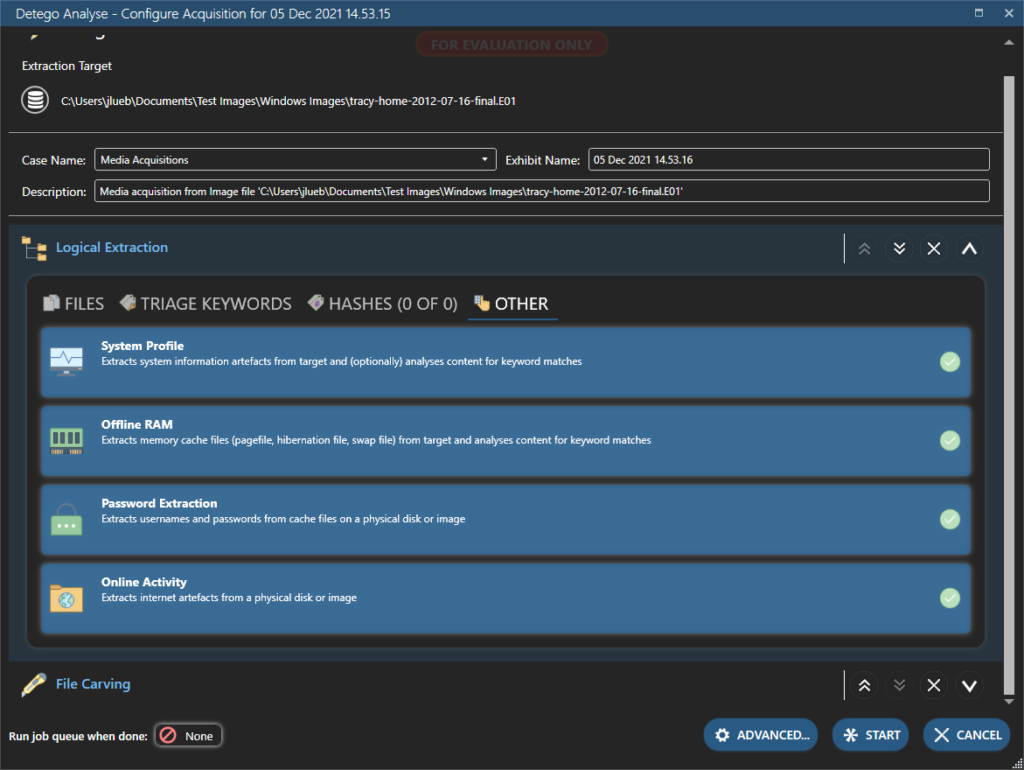Toggle System Profile extraction checkmark
Screen dimensions: 1024x770
(x=950, y=362)
